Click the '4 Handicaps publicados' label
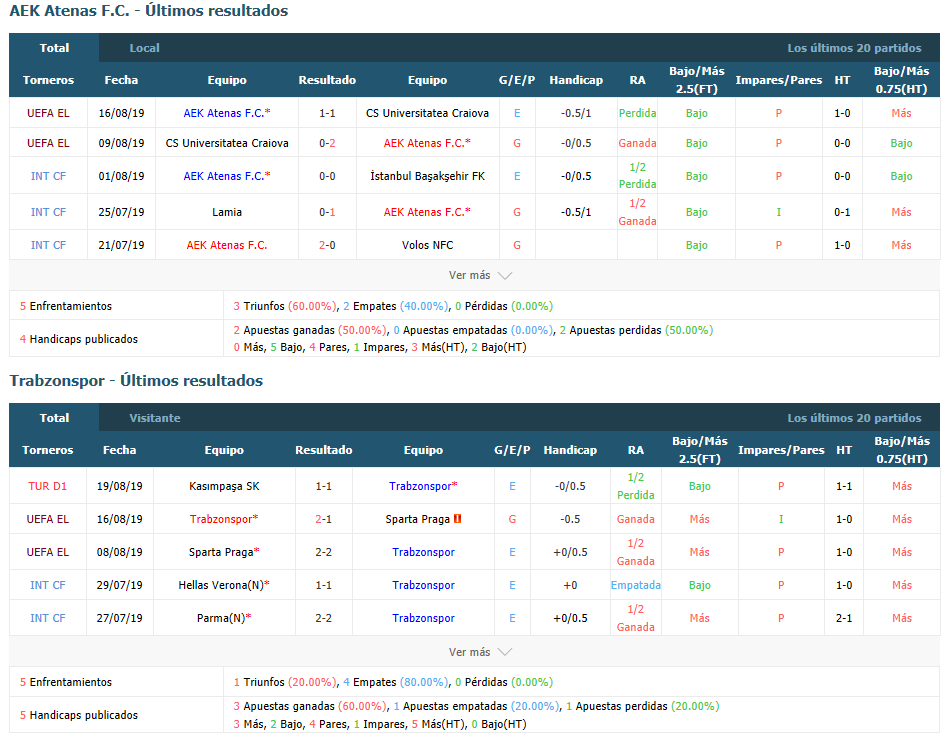The width and height of the screenshot is (951, 736). click(x=79, y=339)
